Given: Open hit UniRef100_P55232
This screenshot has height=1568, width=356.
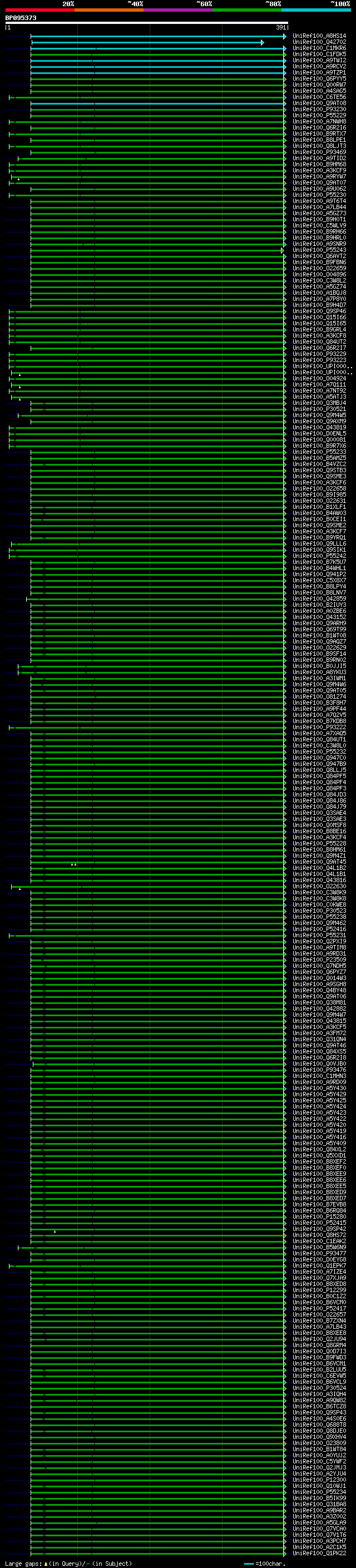Looking at the screenshot, I should [319, 752].
